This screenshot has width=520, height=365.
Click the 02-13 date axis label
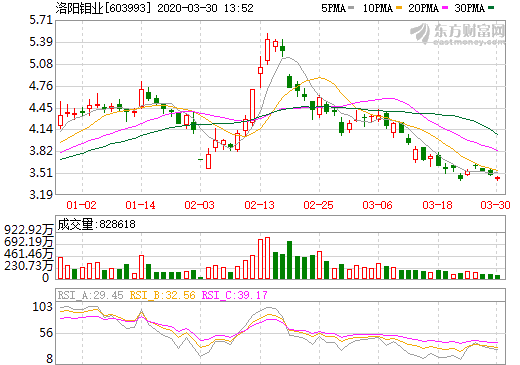coord(259,205)
